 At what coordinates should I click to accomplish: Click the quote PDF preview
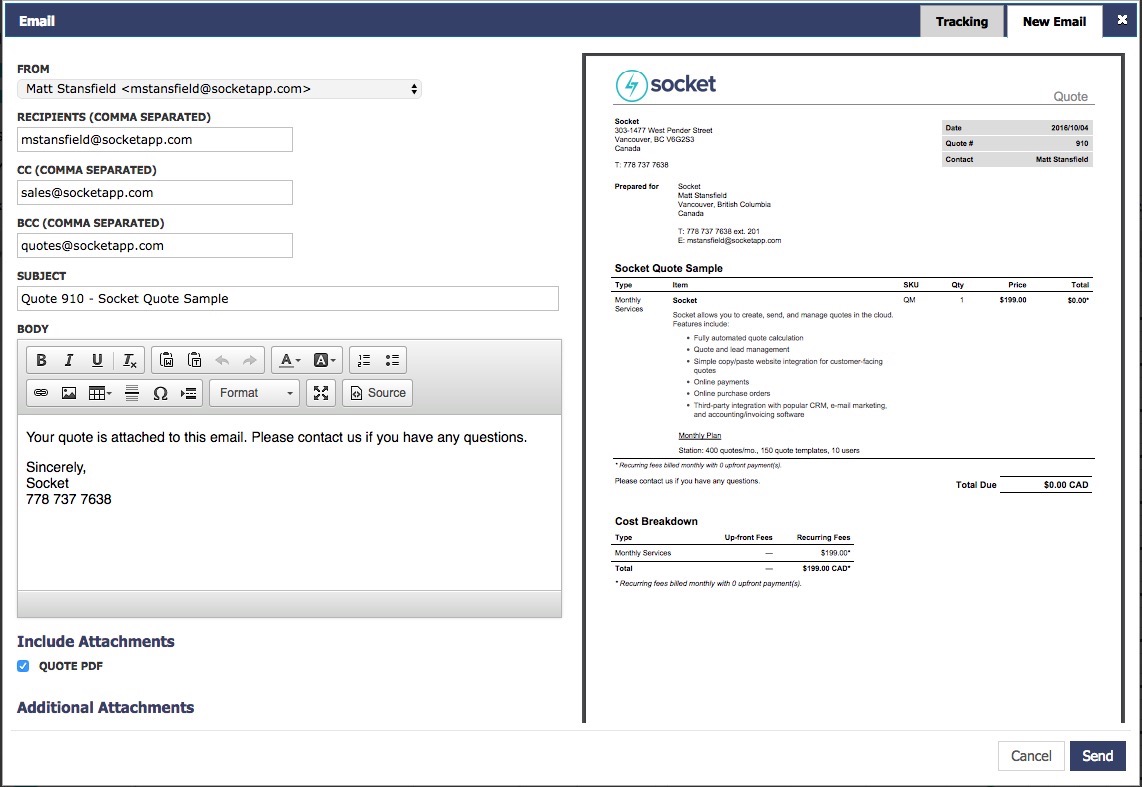pyautogui.click(x=854, y=389)
